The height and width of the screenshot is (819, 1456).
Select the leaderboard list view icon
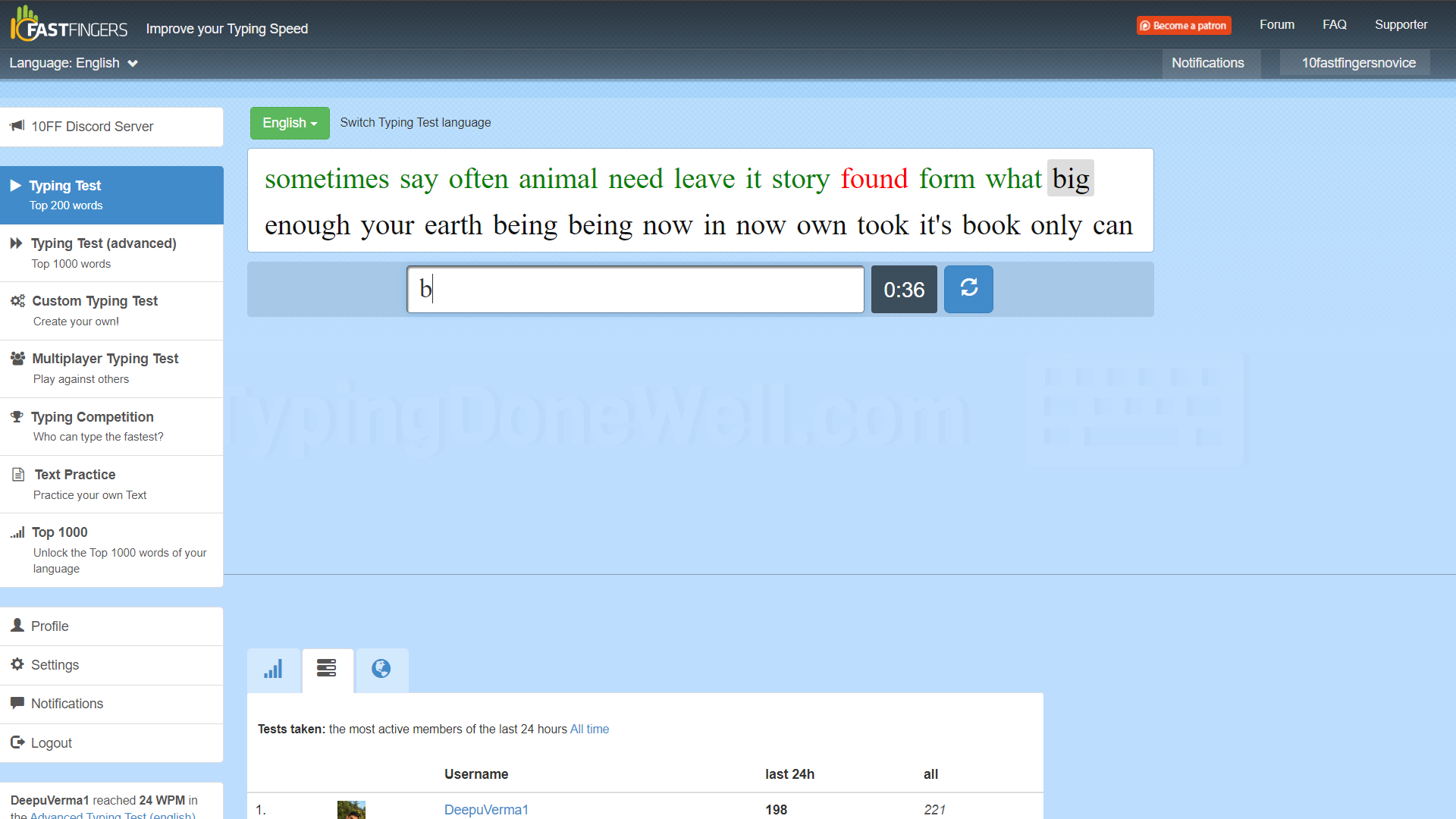326,668
